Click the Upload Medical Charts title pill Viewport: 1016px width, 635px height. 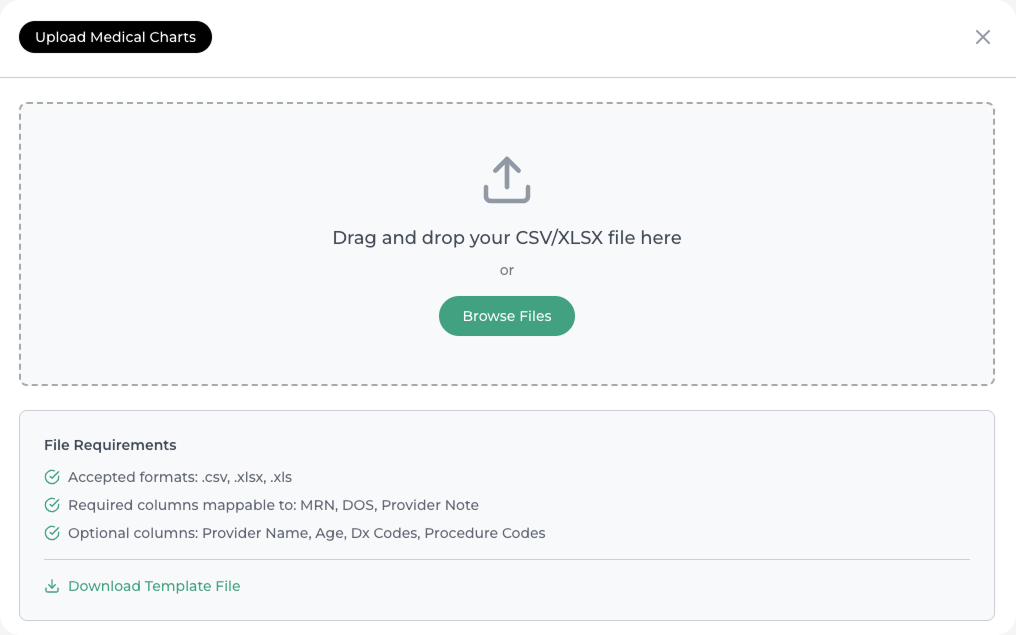pos(115,37)
